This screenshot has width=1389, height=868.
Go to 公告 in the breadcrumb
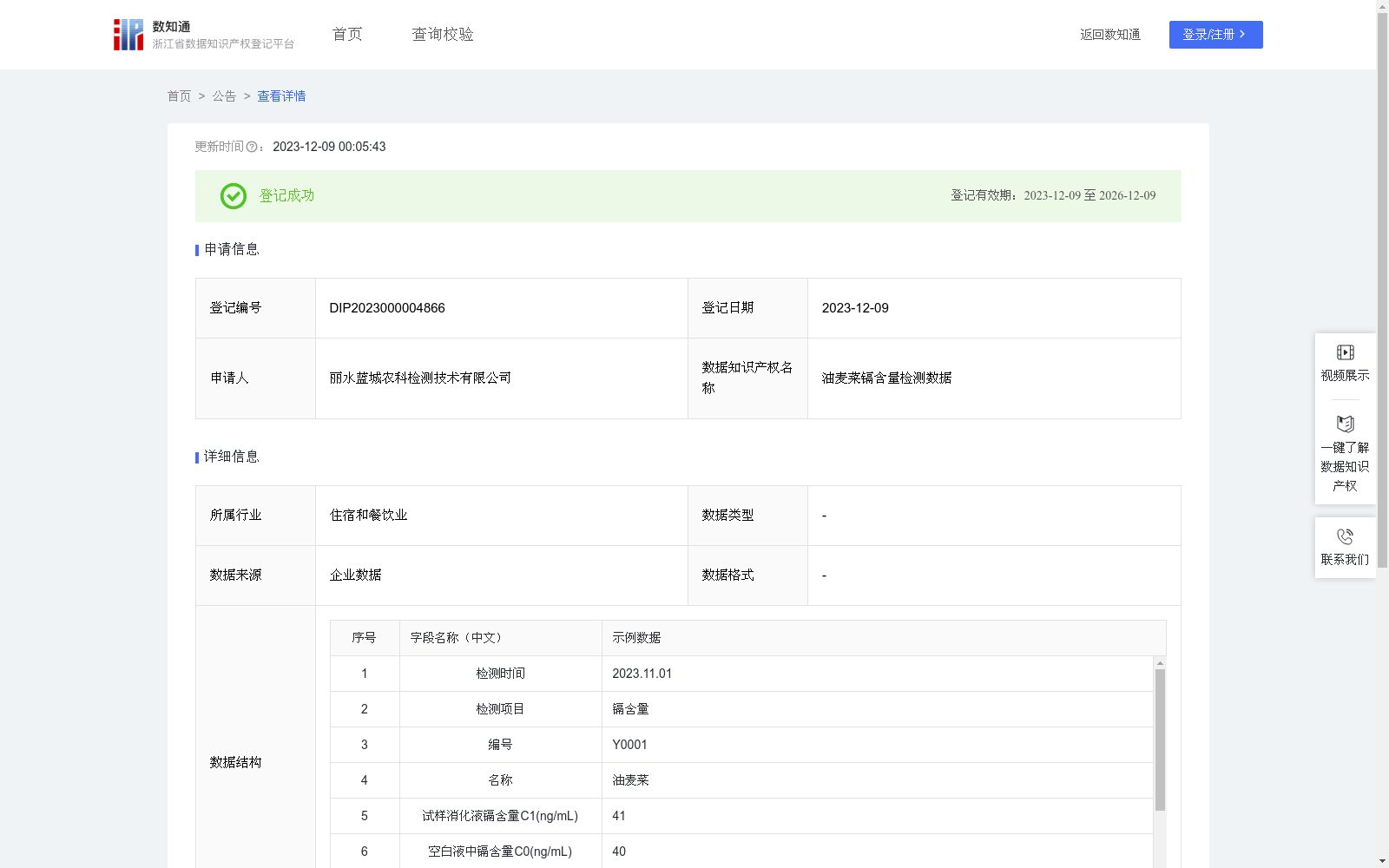pos(224,96)
